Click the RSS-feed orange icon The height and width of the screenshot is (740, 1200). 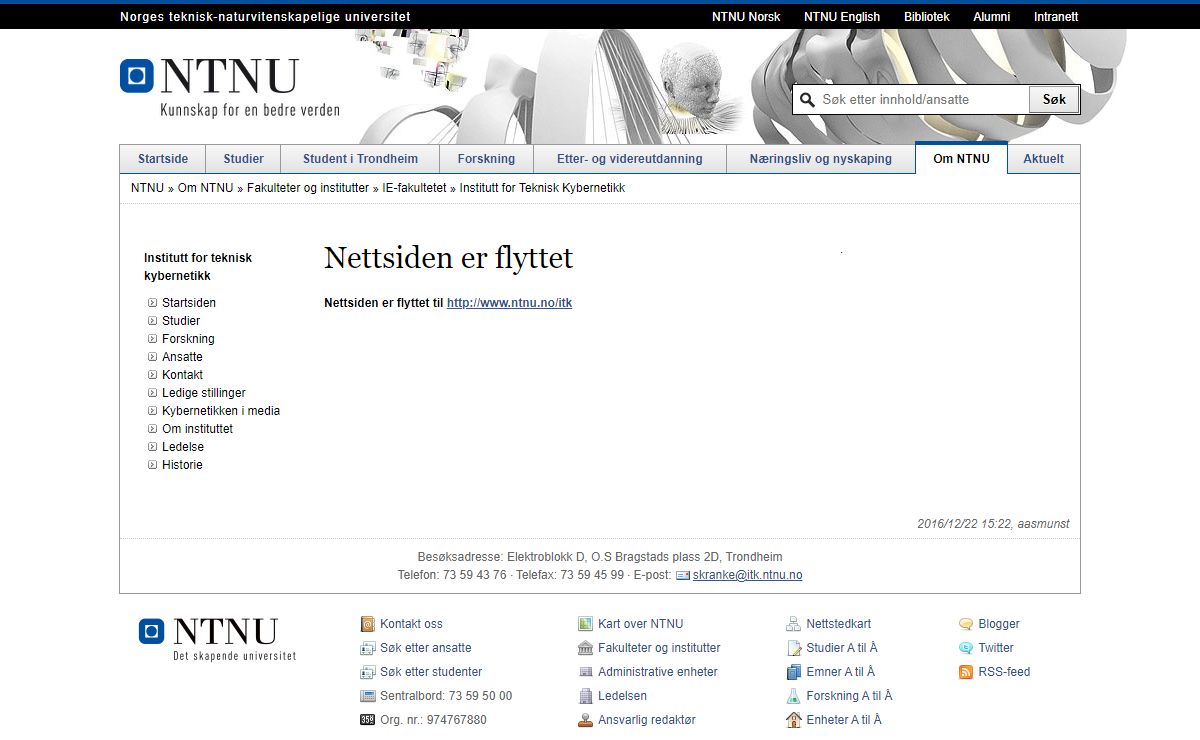(966, 672)
